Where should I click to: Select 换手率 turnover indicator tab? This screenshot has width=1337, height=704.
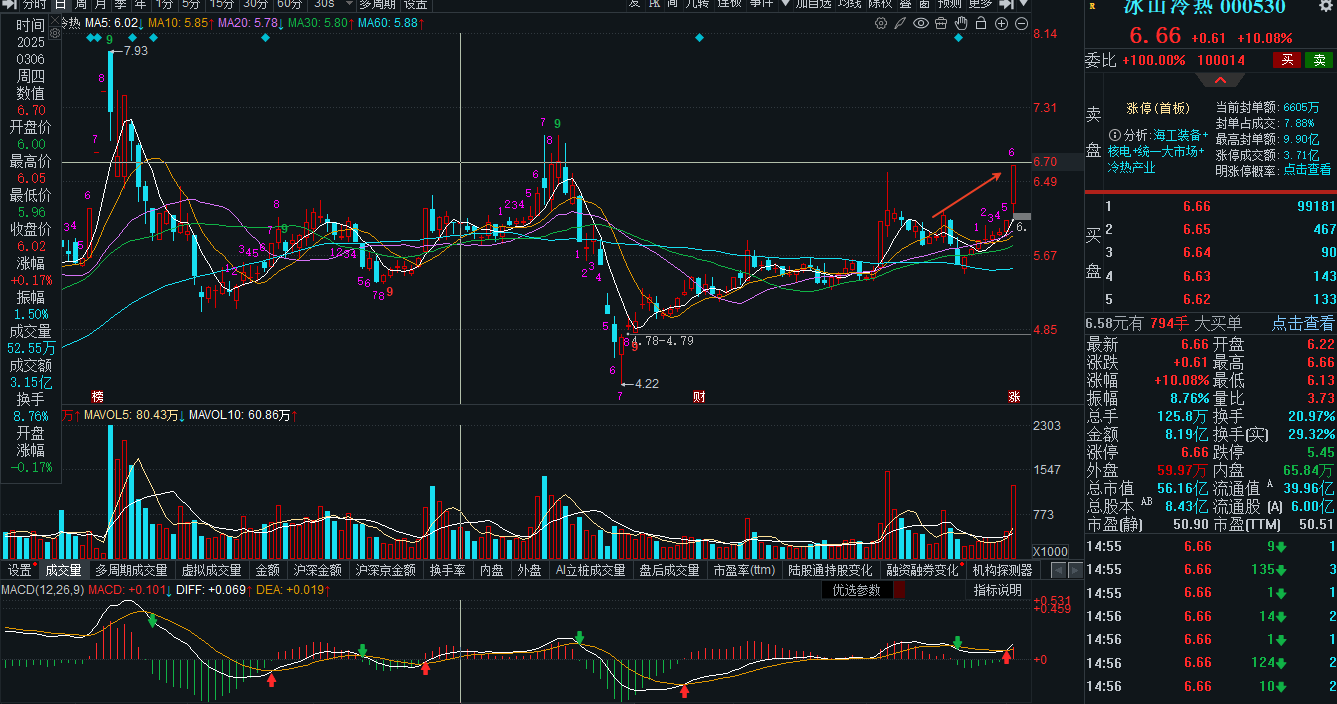coord(447,570)
